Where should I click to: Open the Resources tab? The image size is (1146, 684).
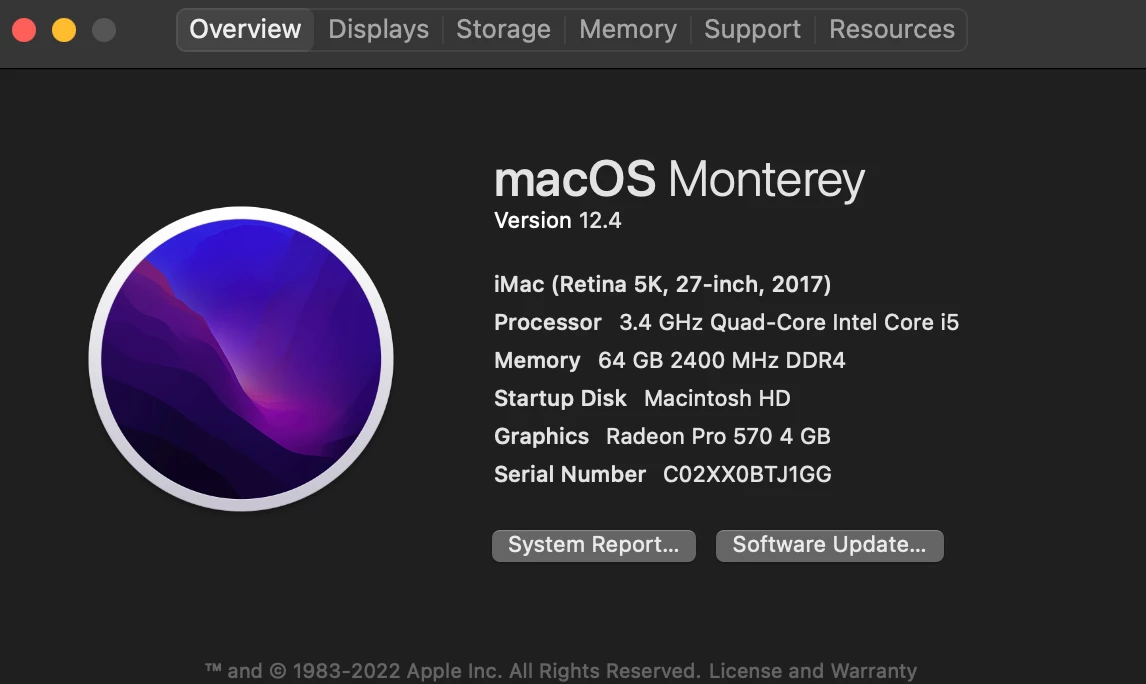point(892,29)
